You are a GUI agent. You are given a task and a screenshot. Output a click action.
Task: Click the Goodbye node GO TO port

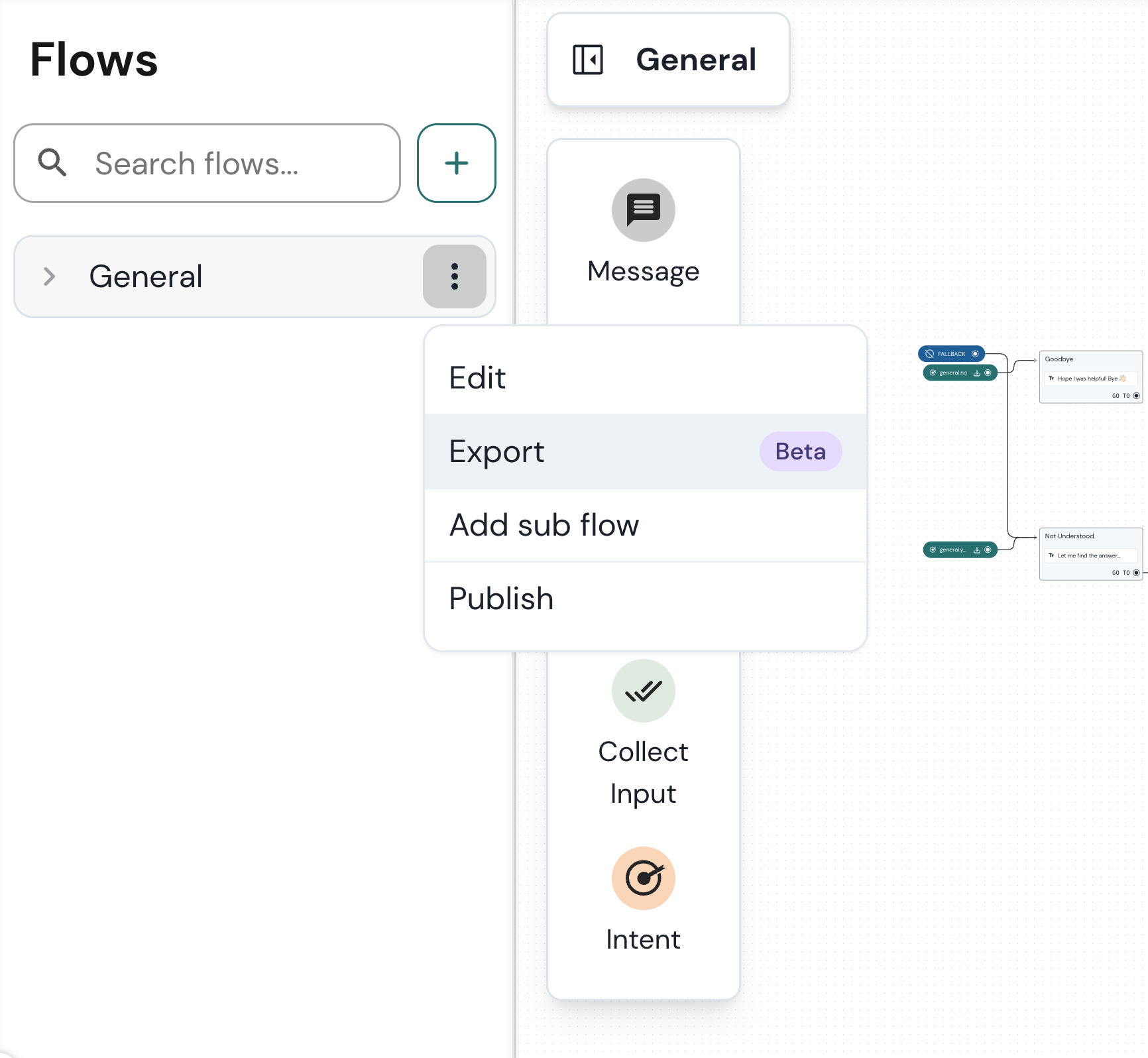tap(1136, 396)
